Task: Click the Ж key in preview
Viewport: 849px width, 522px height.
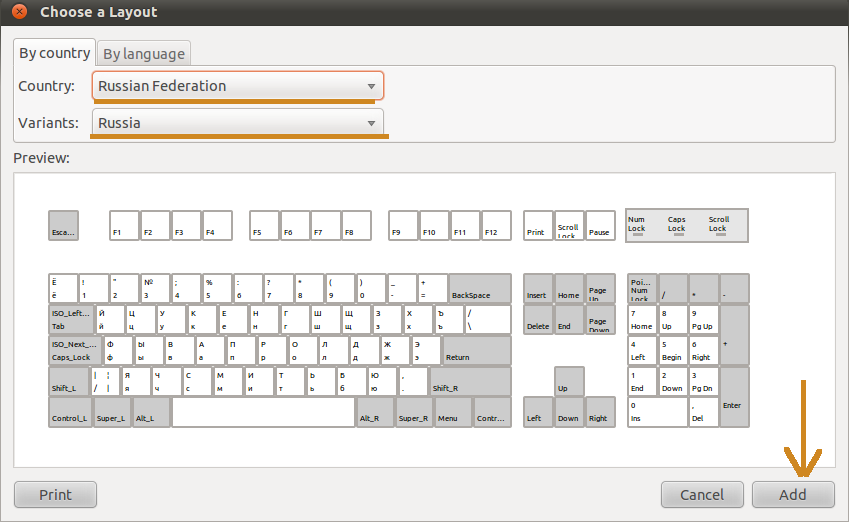Action: click(x=395, y=350)
